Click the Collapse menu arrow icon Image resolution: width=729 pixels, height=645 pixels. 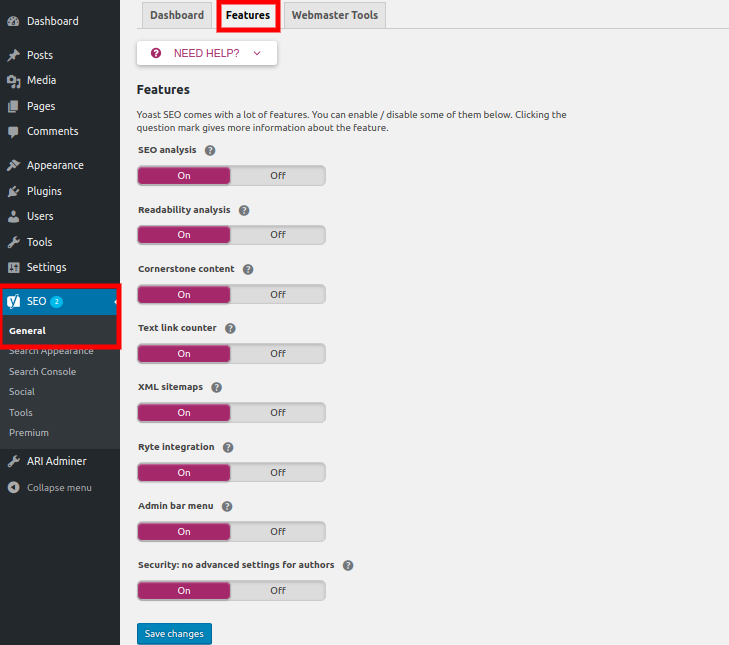point(13,487)
